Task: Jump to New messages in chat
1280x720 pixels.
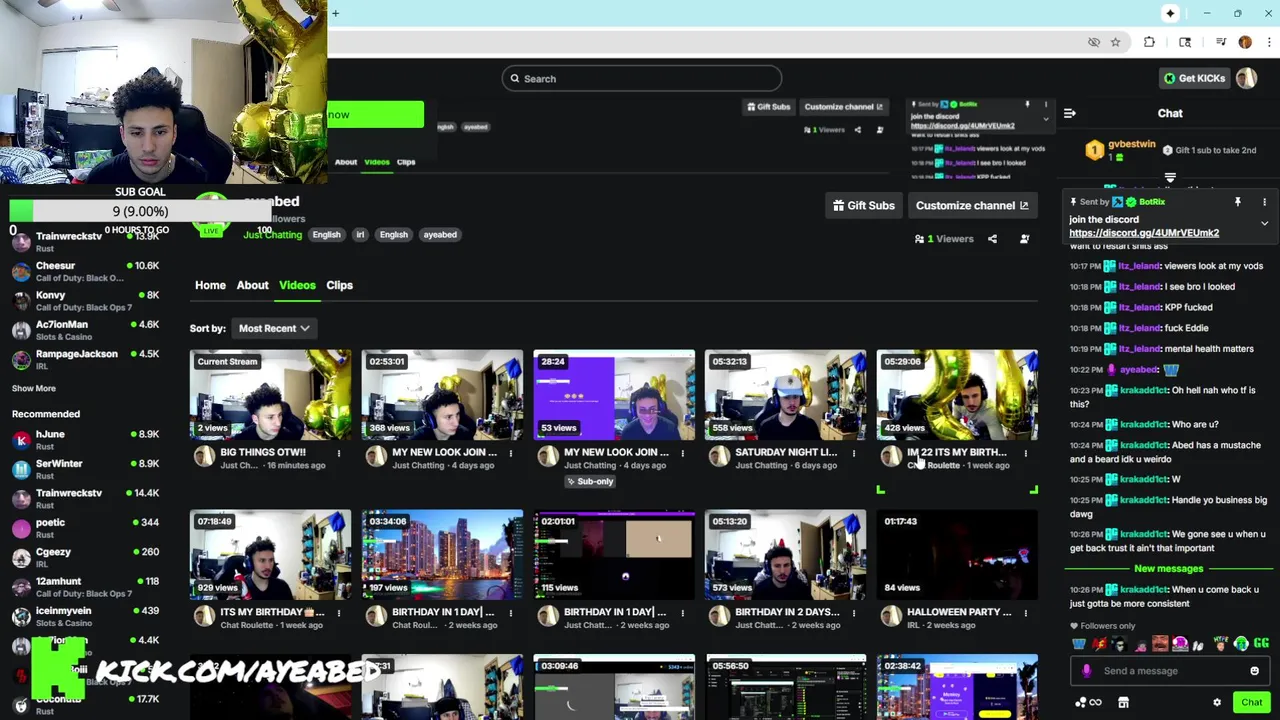Action: click(x=1168, y=569)
